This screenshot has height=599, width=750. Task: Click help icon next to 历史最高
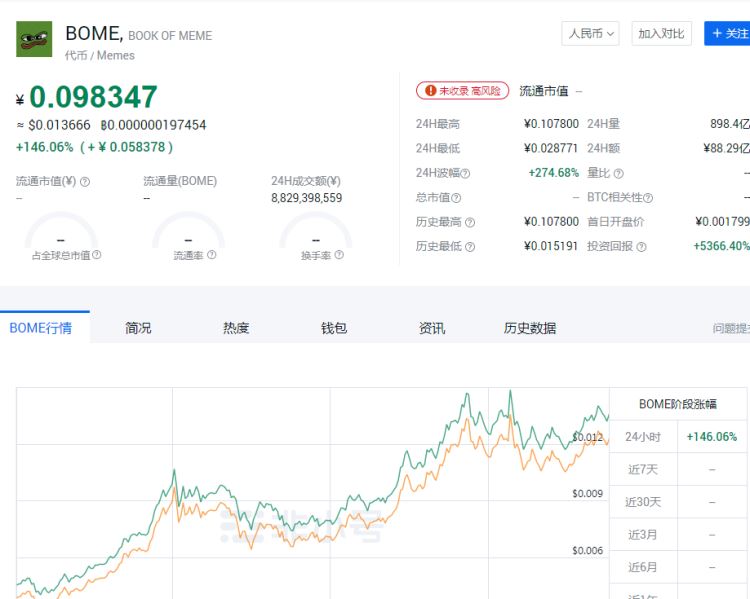point(470,222)
